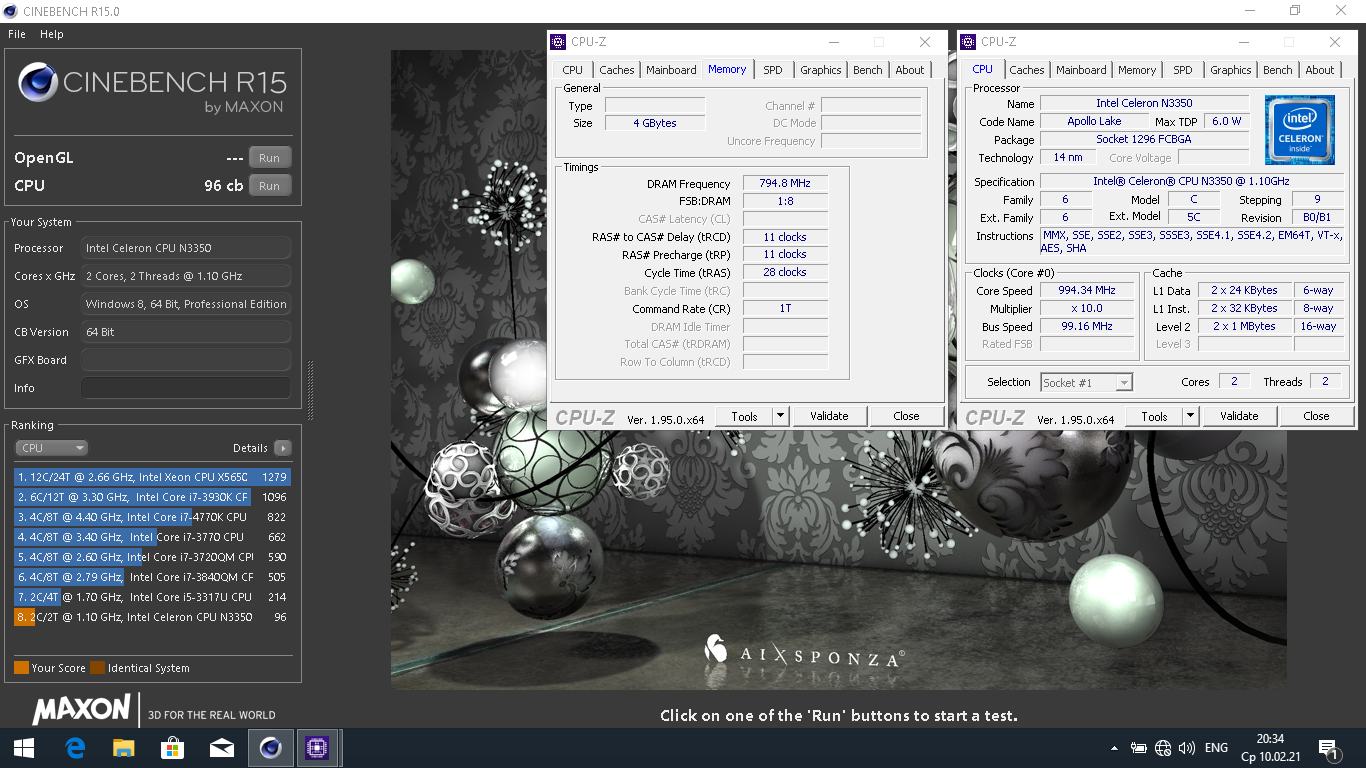Open About tab in Memory CPU-Z window

coord(910,70)
